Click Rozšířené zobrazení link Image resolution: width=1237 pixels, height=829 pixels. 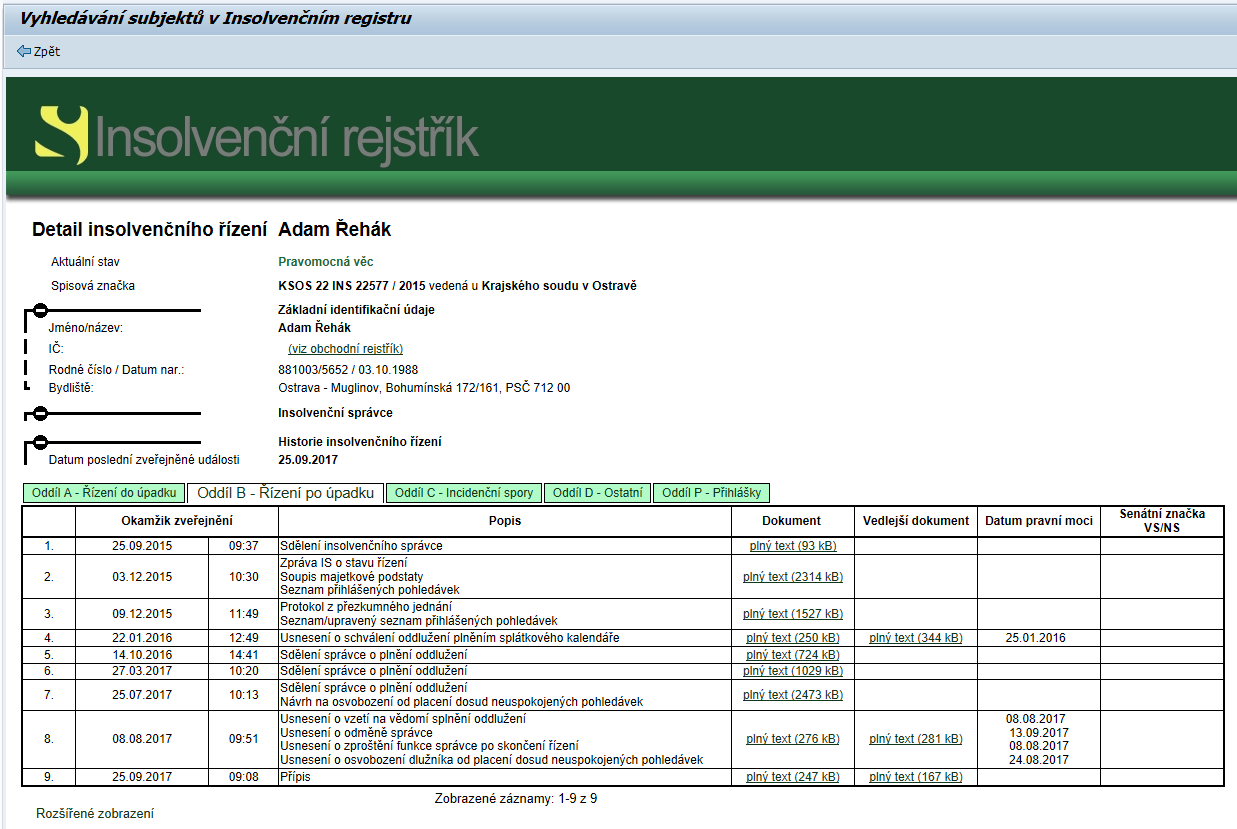click(x=95, y=814)
